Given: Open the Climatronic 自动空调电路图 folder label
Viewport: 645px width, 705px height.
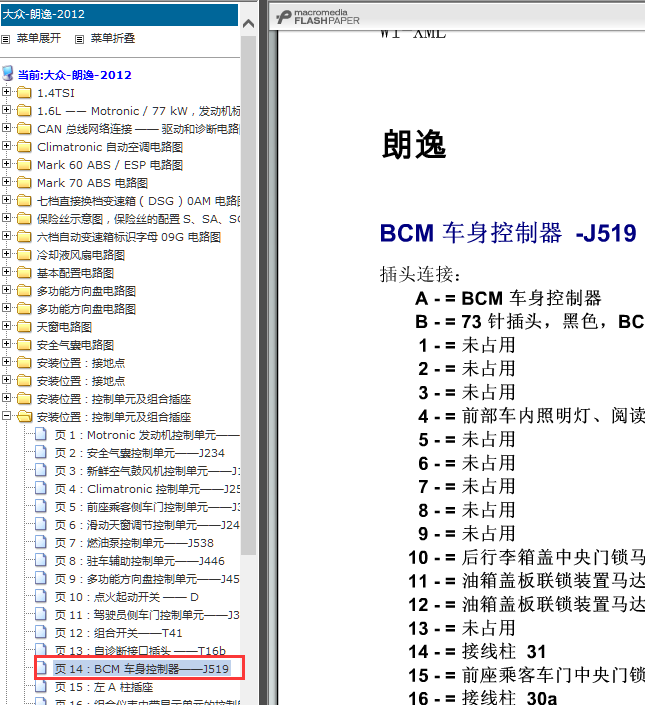Looking at the screenshot, I should 110,147.
